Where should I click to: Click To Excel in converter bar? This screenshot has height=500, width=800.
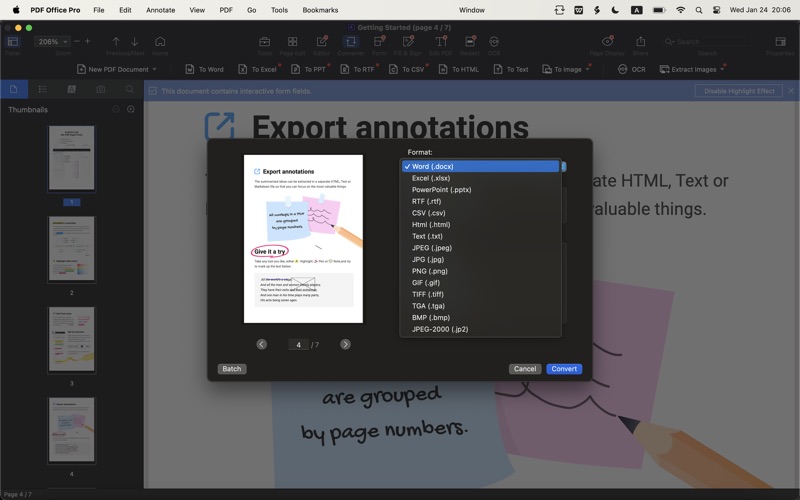click(x=258, y=69)
